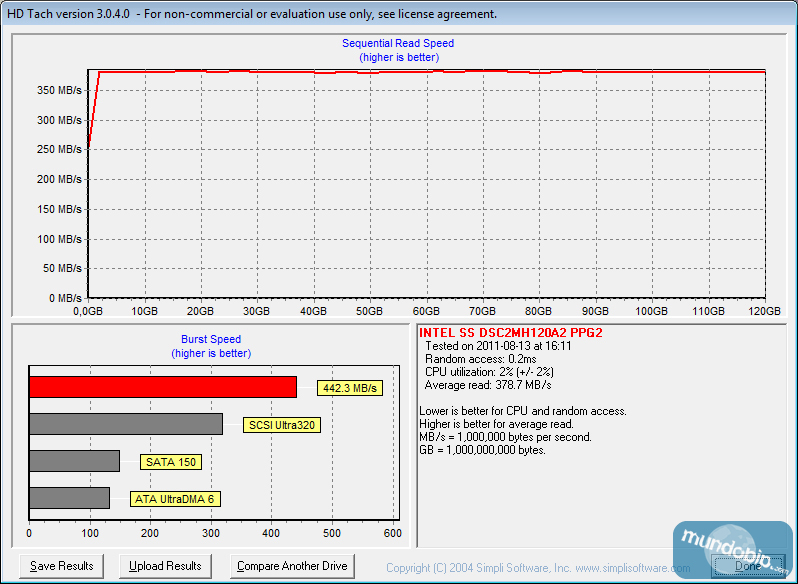Viewport: 798px width, 584px height.
Task: Click the Done button
Action: (748, 566)
